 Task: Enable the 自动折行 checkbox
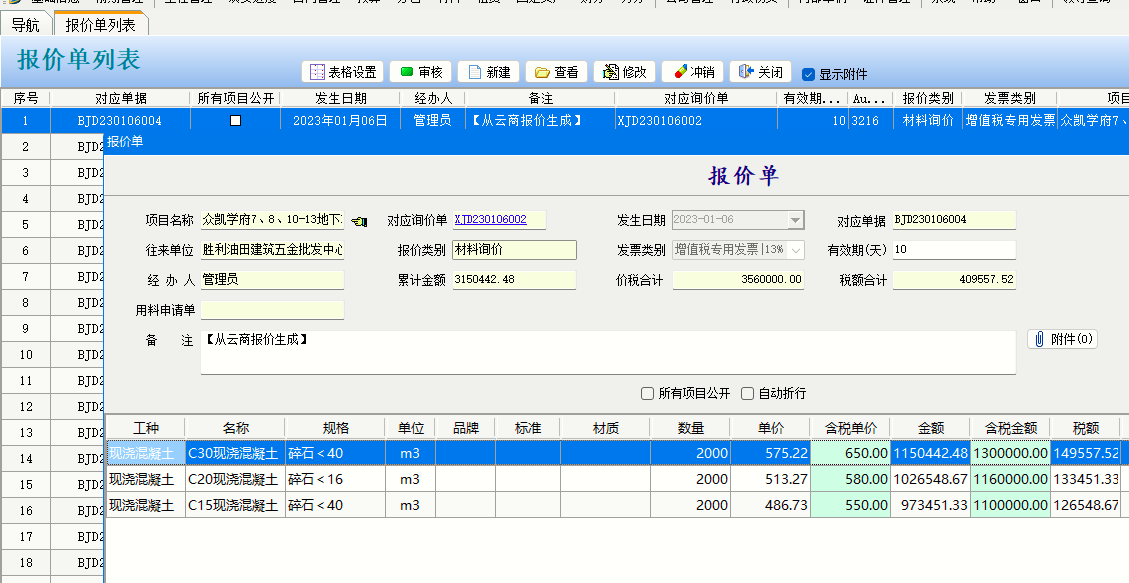tap(748, 394)
